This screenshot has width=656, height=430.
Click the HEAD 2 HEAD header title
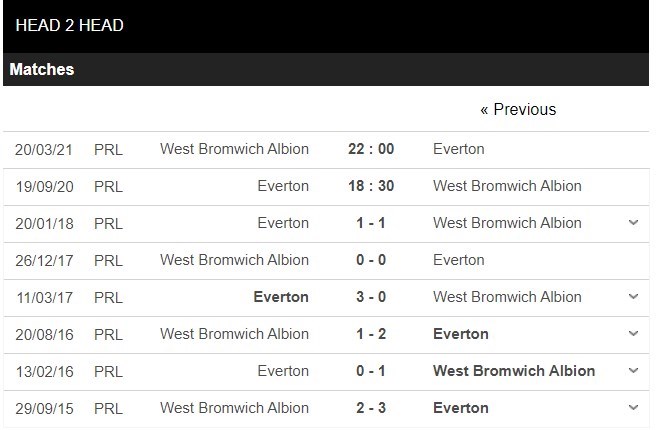coord(66,25)
